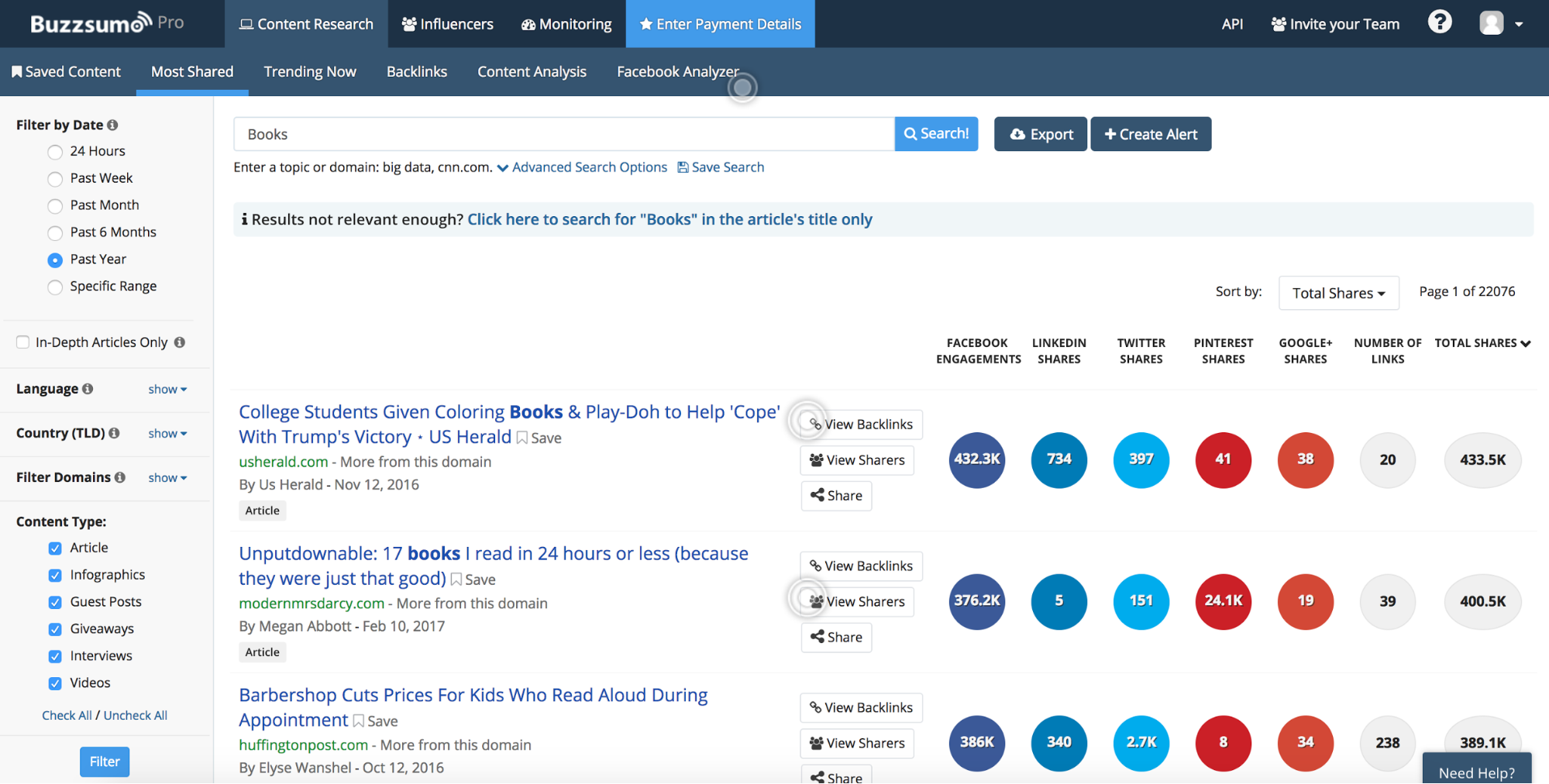Image resolution: width=1549 pixels, height=784 pixels.
Task: Select the Specific Range date filter
Action: pos(55,287)
